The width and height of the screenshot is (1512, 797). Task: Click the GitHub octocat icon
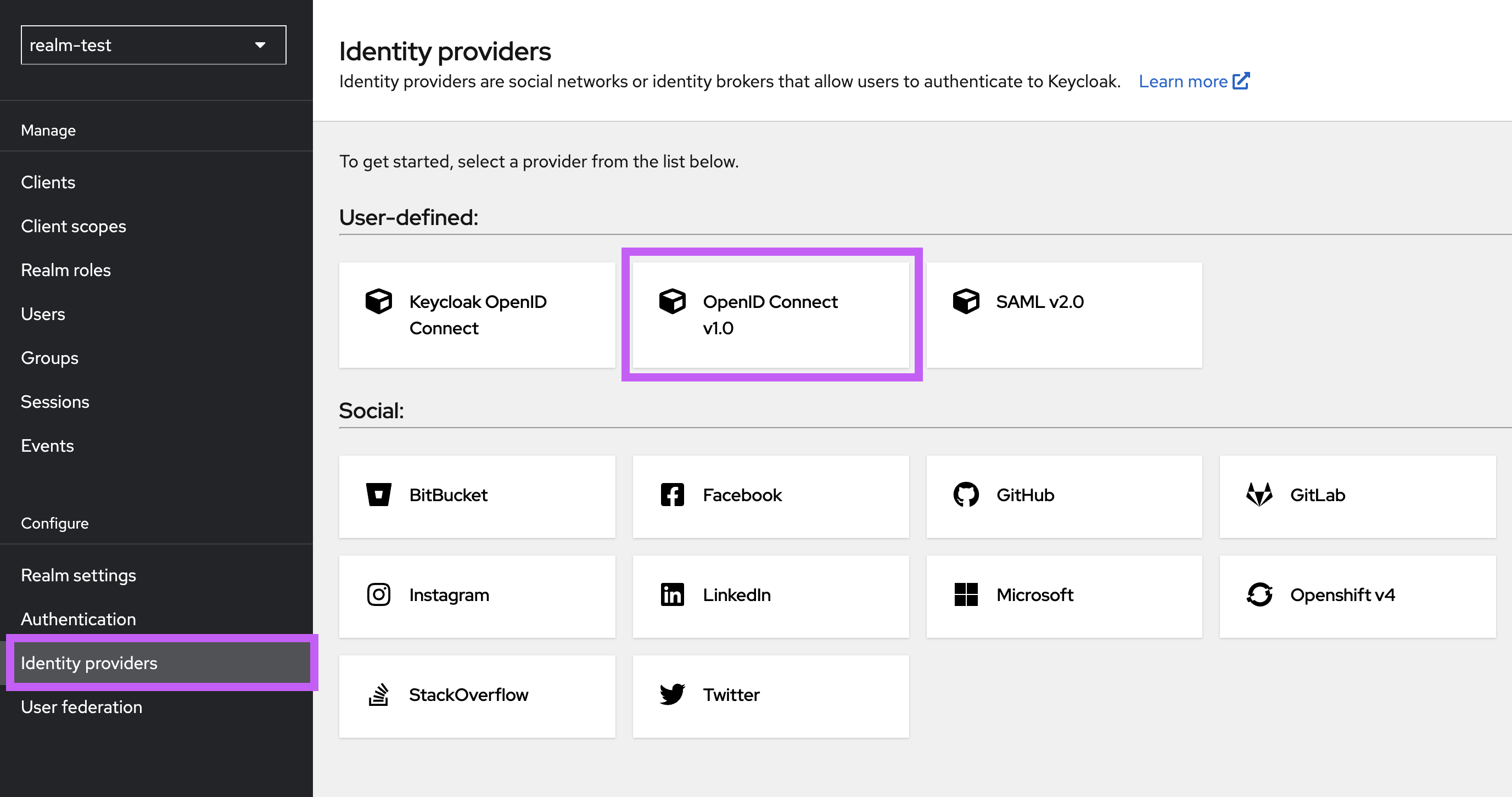coord(966,495)
